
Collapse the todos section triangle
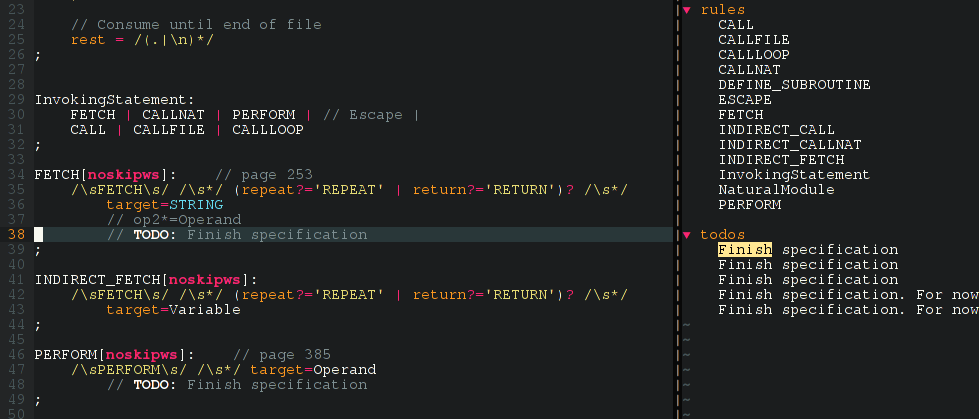pos(687,235)
